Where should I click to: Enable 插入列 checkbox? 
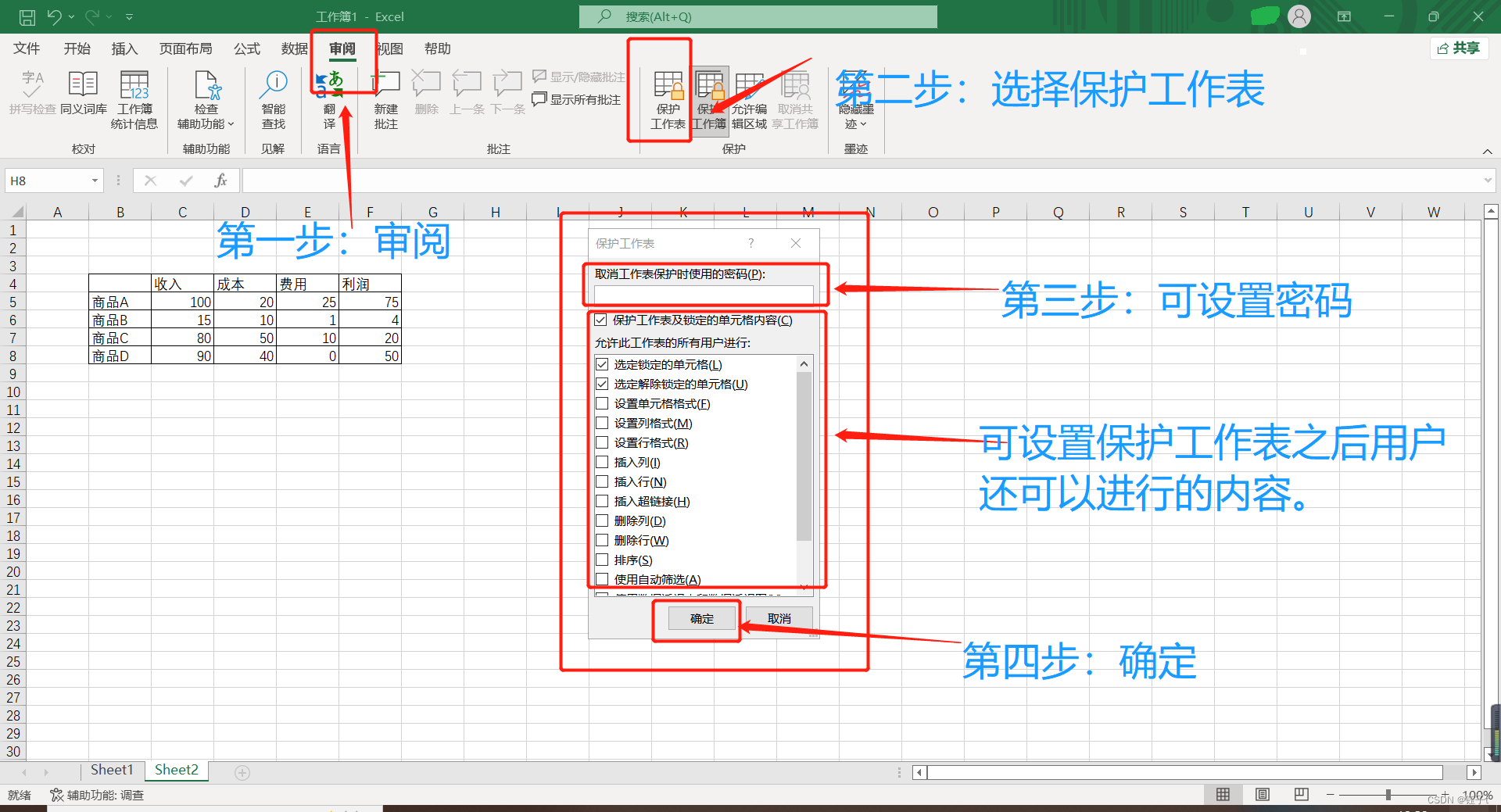coord(602,462)
